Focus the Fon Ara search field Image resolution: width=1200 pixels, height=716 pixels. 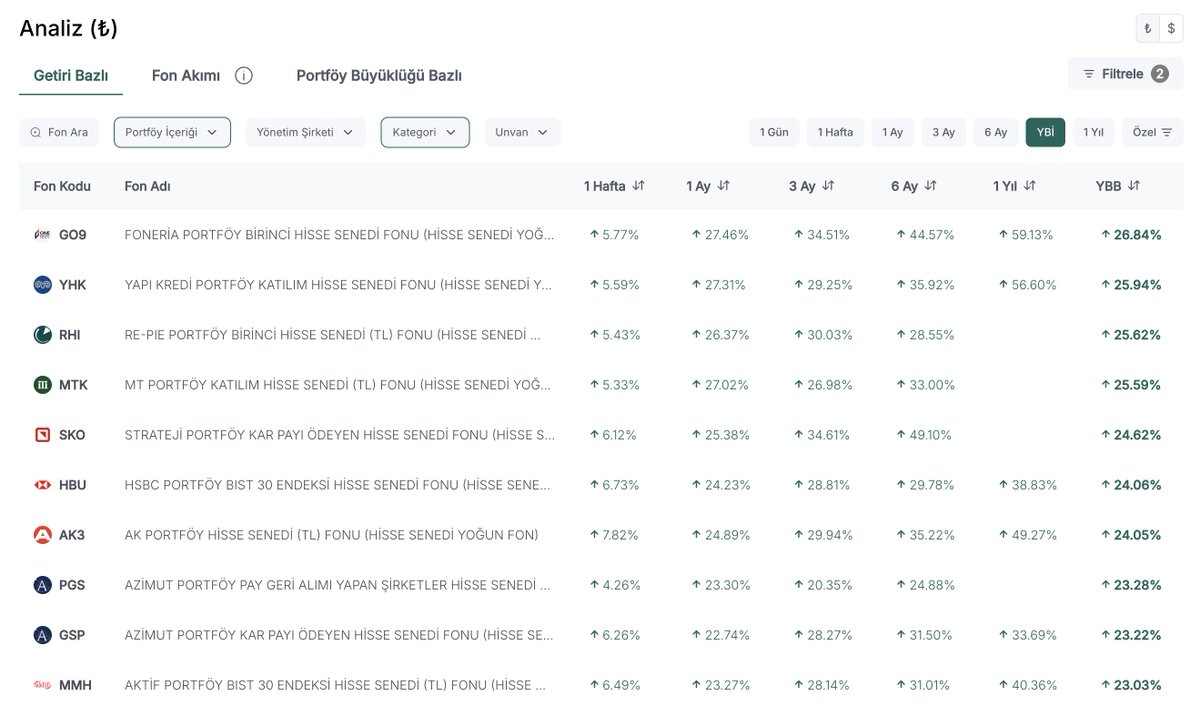(x=59, y=132)
